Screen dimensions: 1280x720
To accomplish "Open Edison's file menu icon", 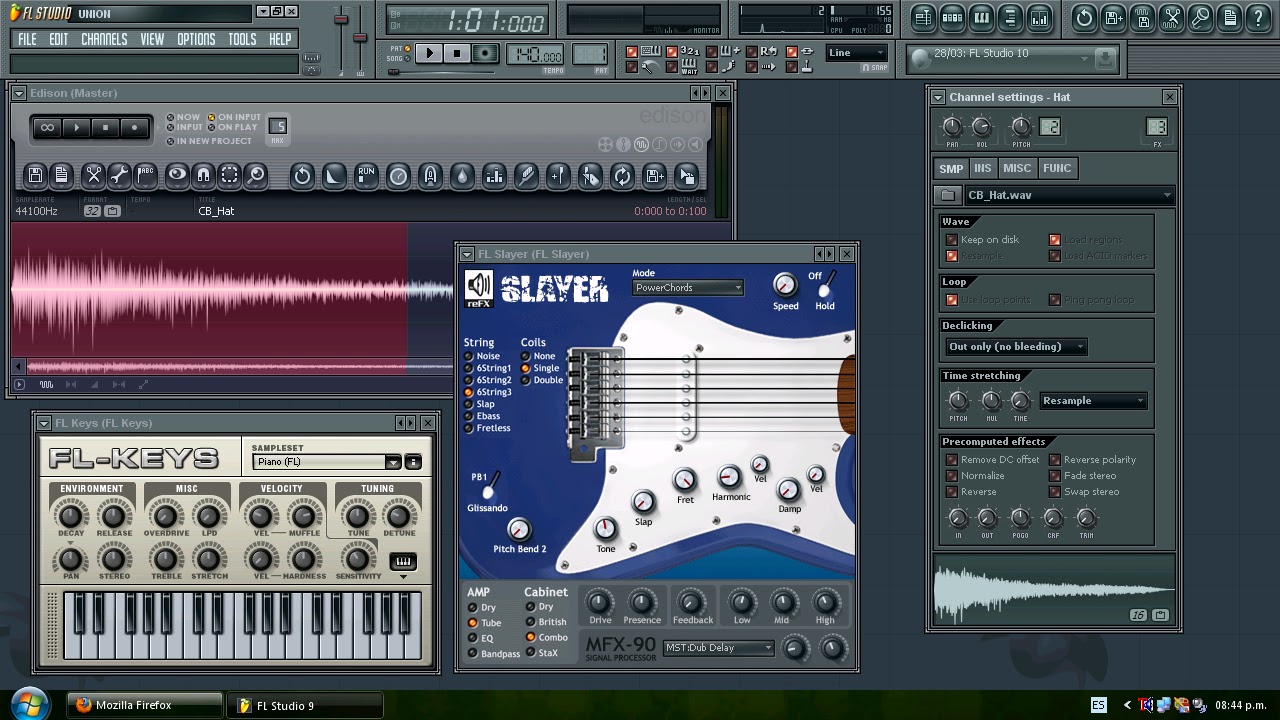I will click(35, 177).
